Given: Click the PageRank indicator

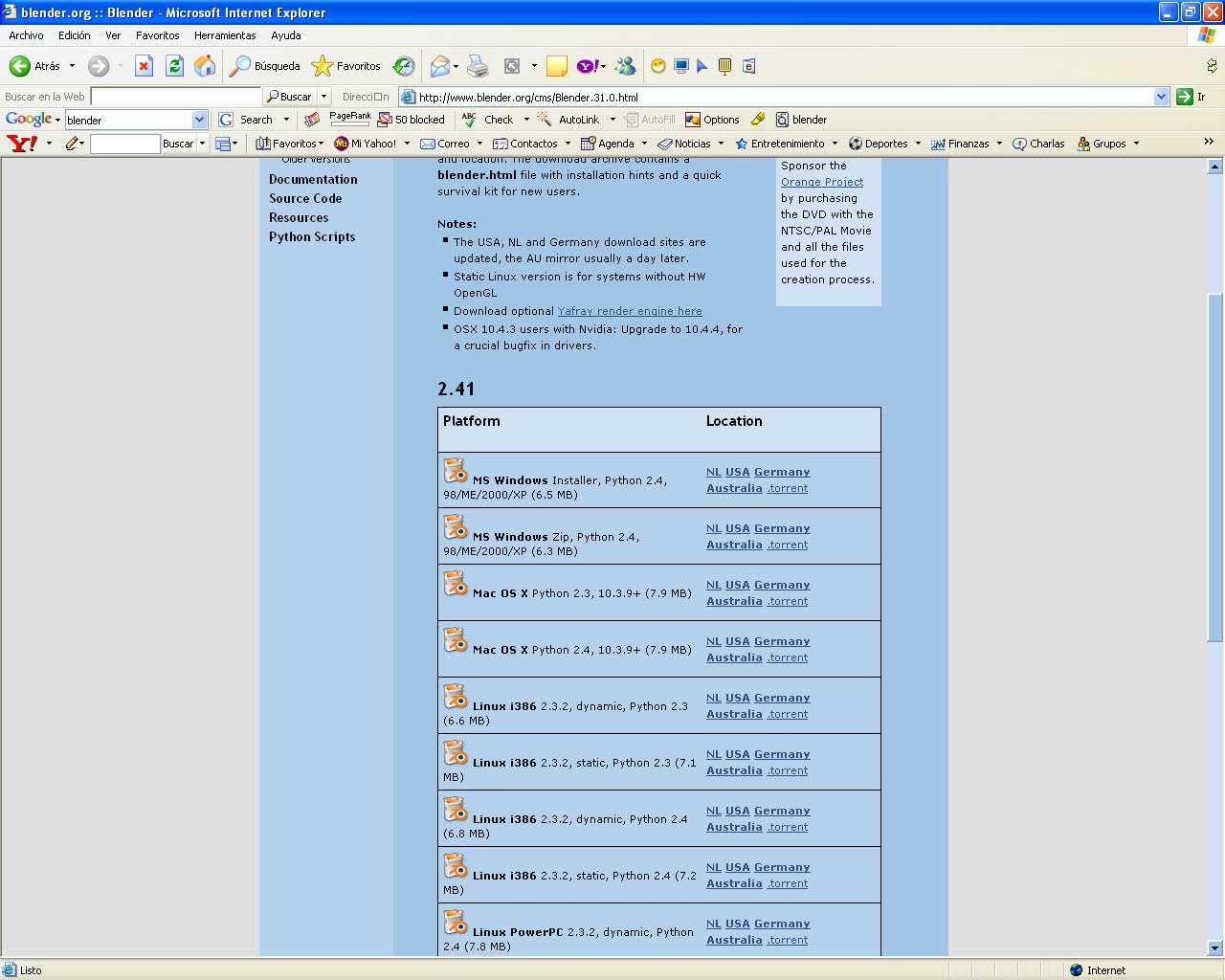Looking at the screenshot, I should click(350, 120).
